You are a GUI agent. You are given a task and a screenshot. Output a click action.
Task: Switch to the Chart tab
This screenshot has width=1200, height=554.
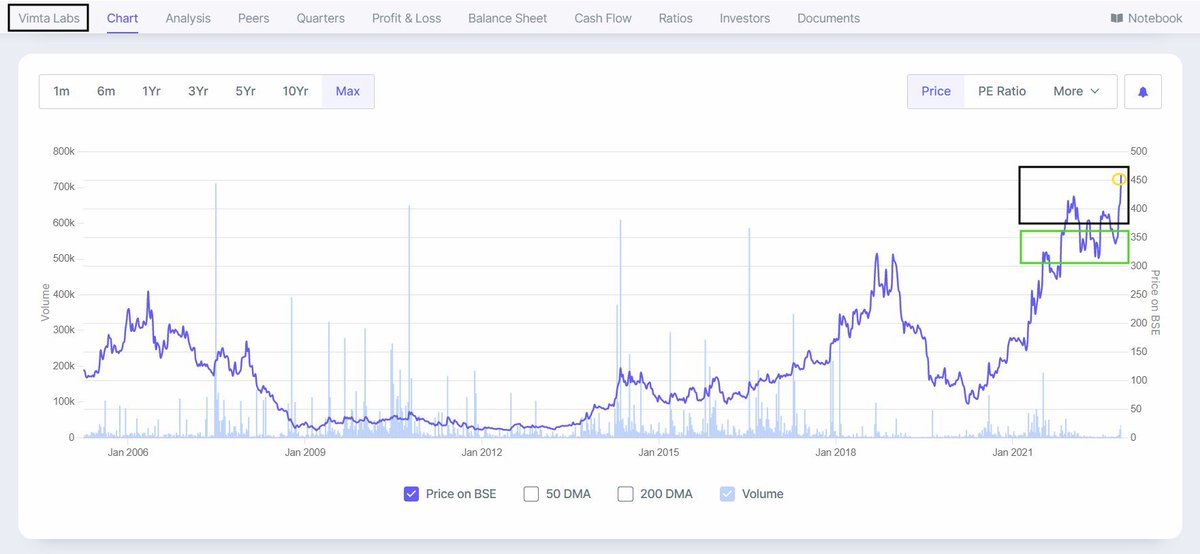pyautogui.click(x=122, y=18)
